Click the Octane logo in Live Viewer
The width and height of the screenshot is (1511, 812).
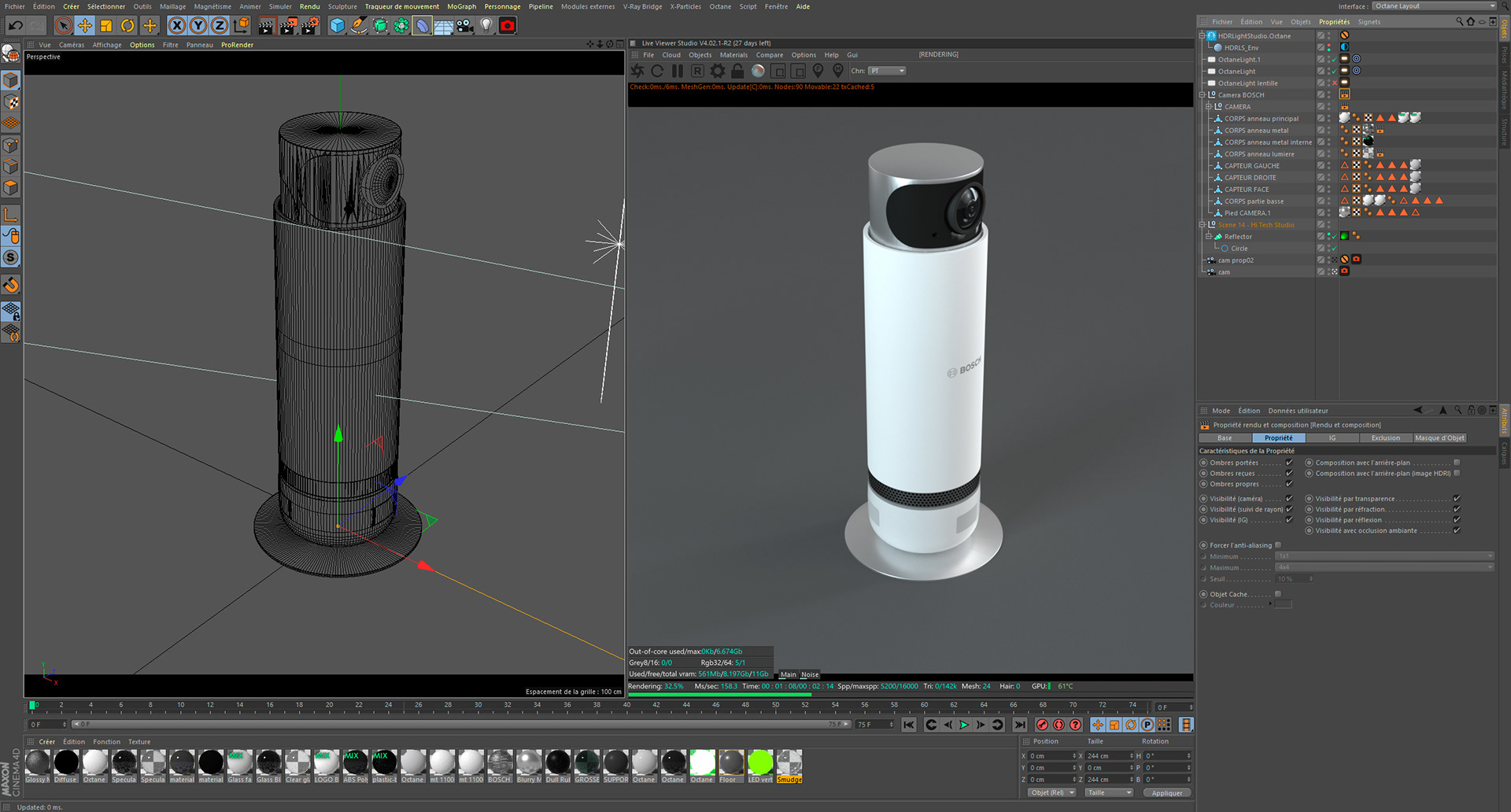pos(637,71)
